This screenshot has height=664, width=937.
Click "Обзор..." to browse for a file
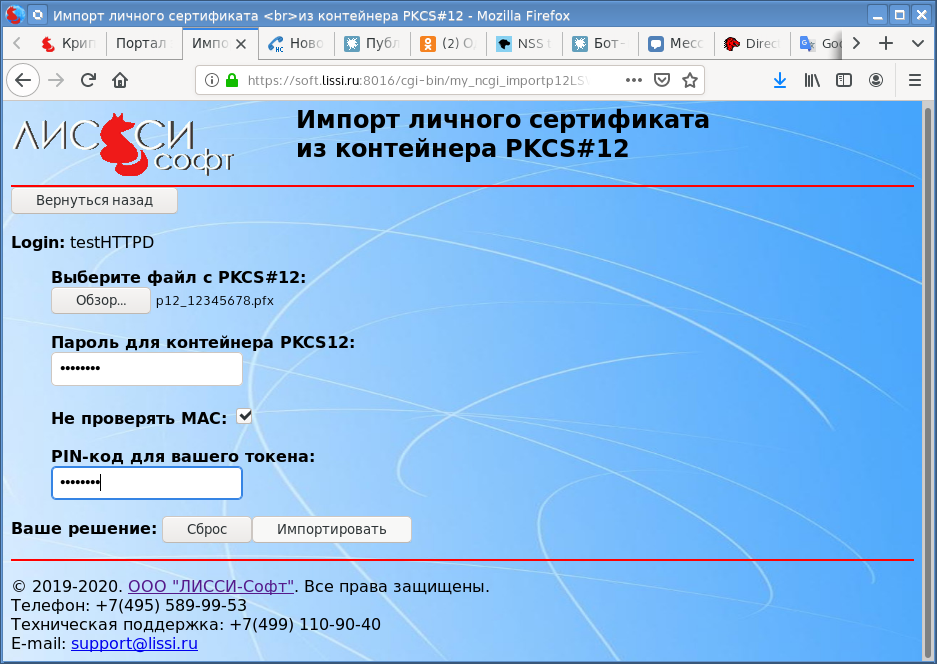(x=101, y=300)
